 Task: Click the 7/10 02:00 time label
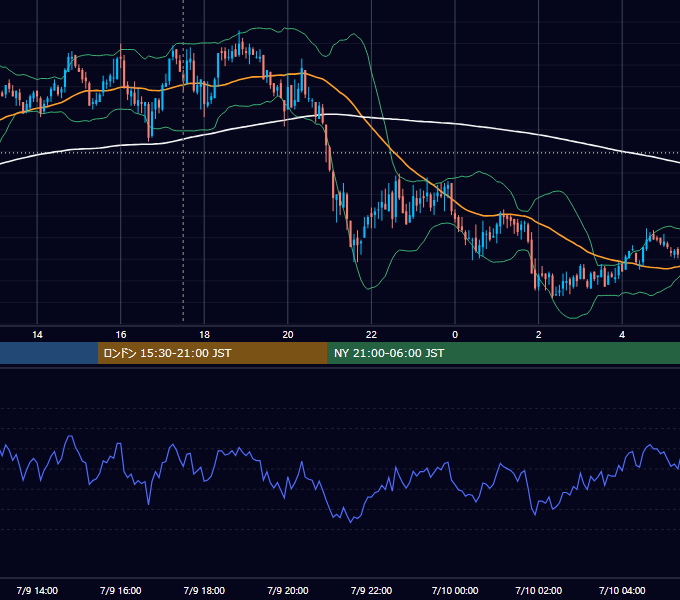tap(539, 590)
